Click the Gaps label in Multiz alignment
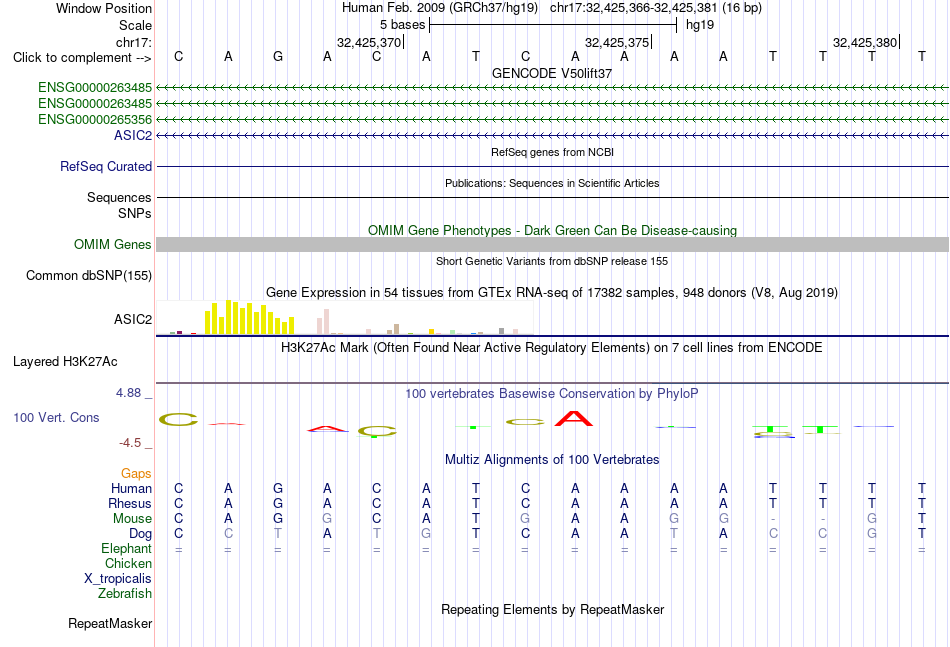This screenshot has height=647, width=950. [136, 473]
